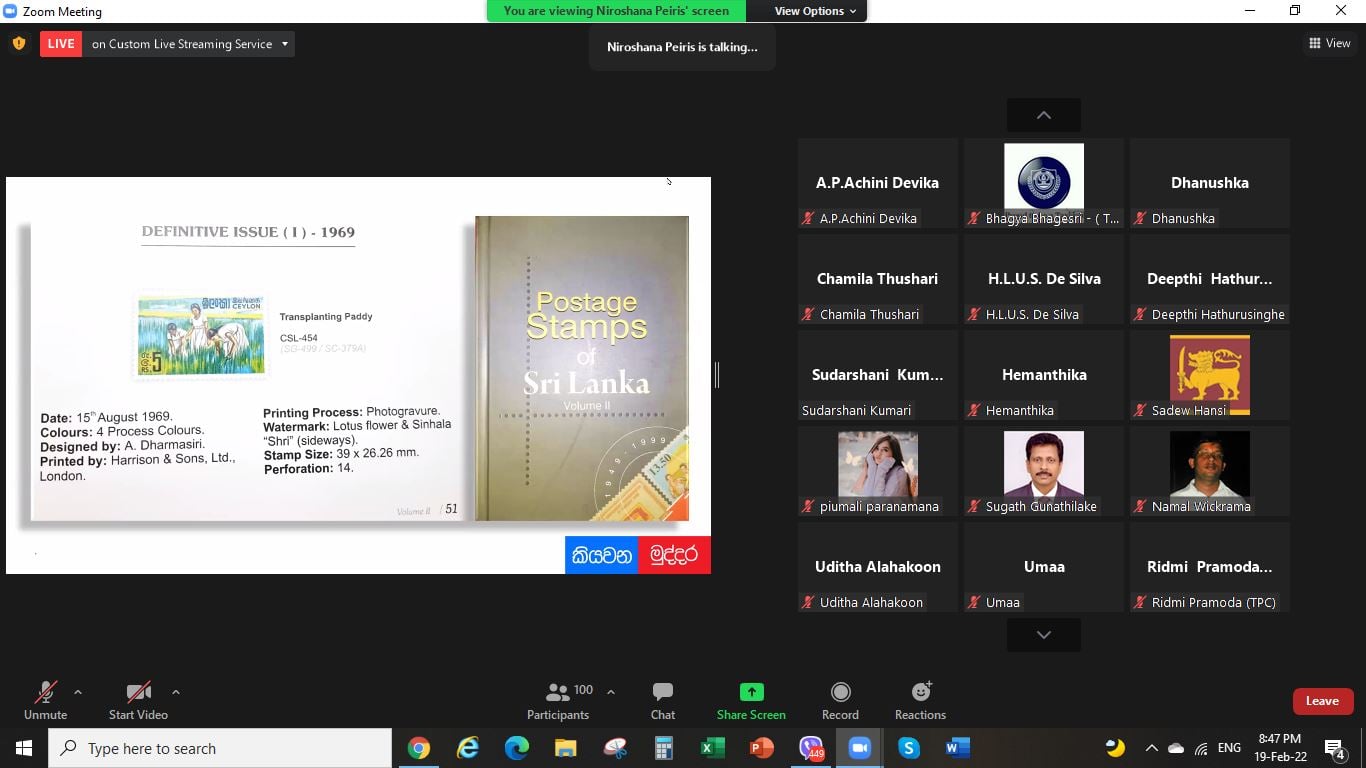
Task: Click the Postage Stamps of Sri Lanka book cover
Action: click(582, 368)
